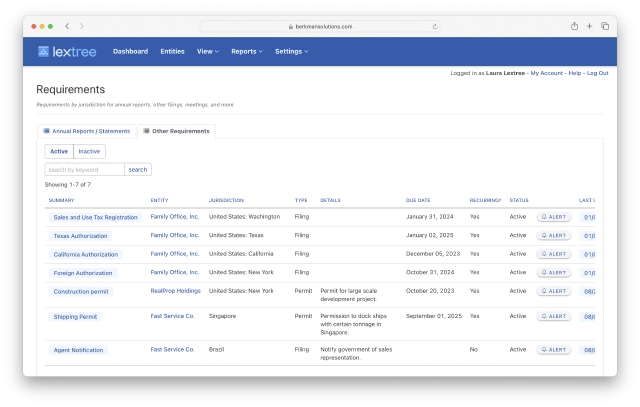Screen dimensions: 640x407
Task: Sort by the Jurisdiction column header
Action: 226,200
